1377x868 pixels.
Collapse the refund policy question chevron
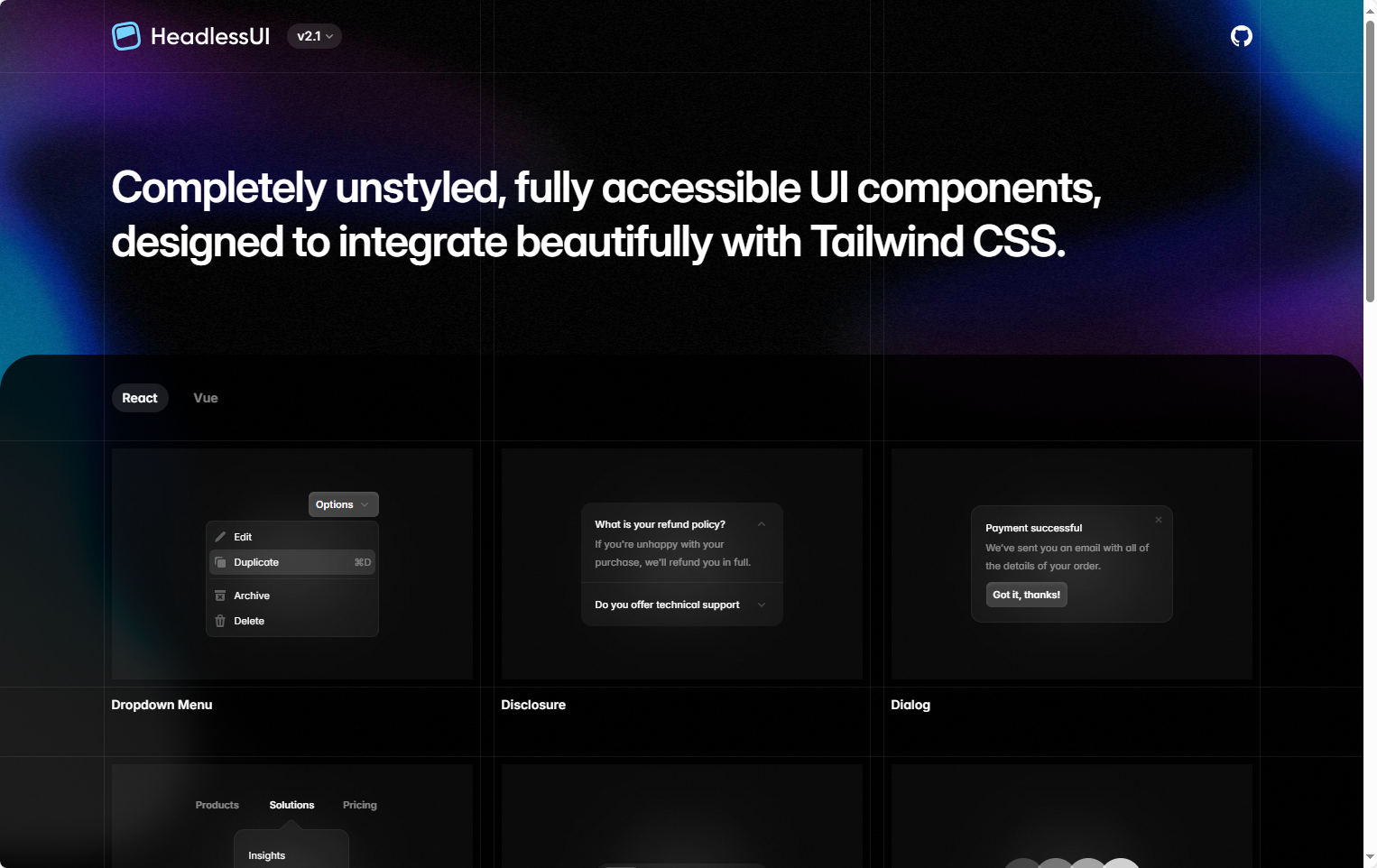(762, 524)
